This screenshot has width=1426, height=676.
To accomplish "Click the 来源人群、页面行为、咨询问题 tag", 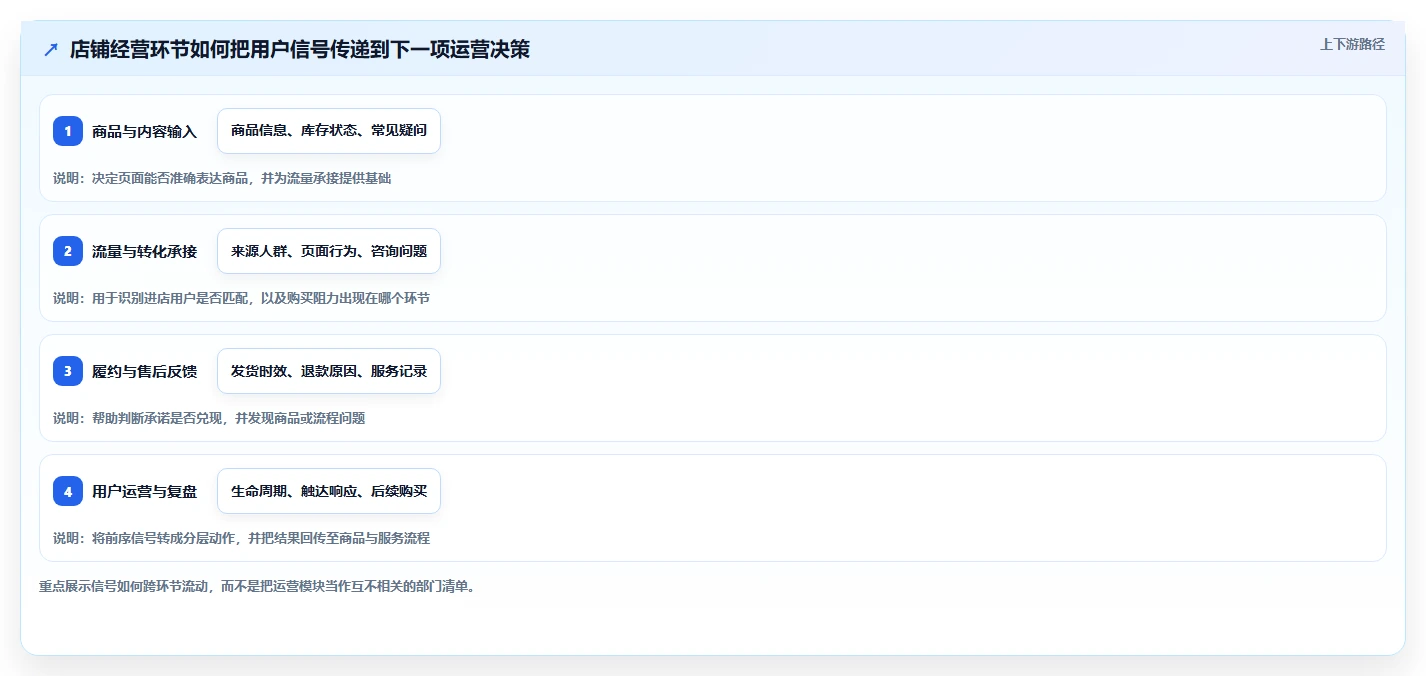I will pyautogui.click(x=329, y=251).
